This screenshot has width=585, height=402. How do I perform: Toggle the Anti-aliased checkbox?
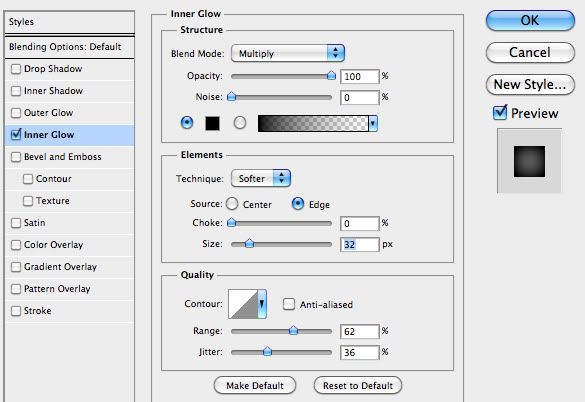(x=288, y=304)
